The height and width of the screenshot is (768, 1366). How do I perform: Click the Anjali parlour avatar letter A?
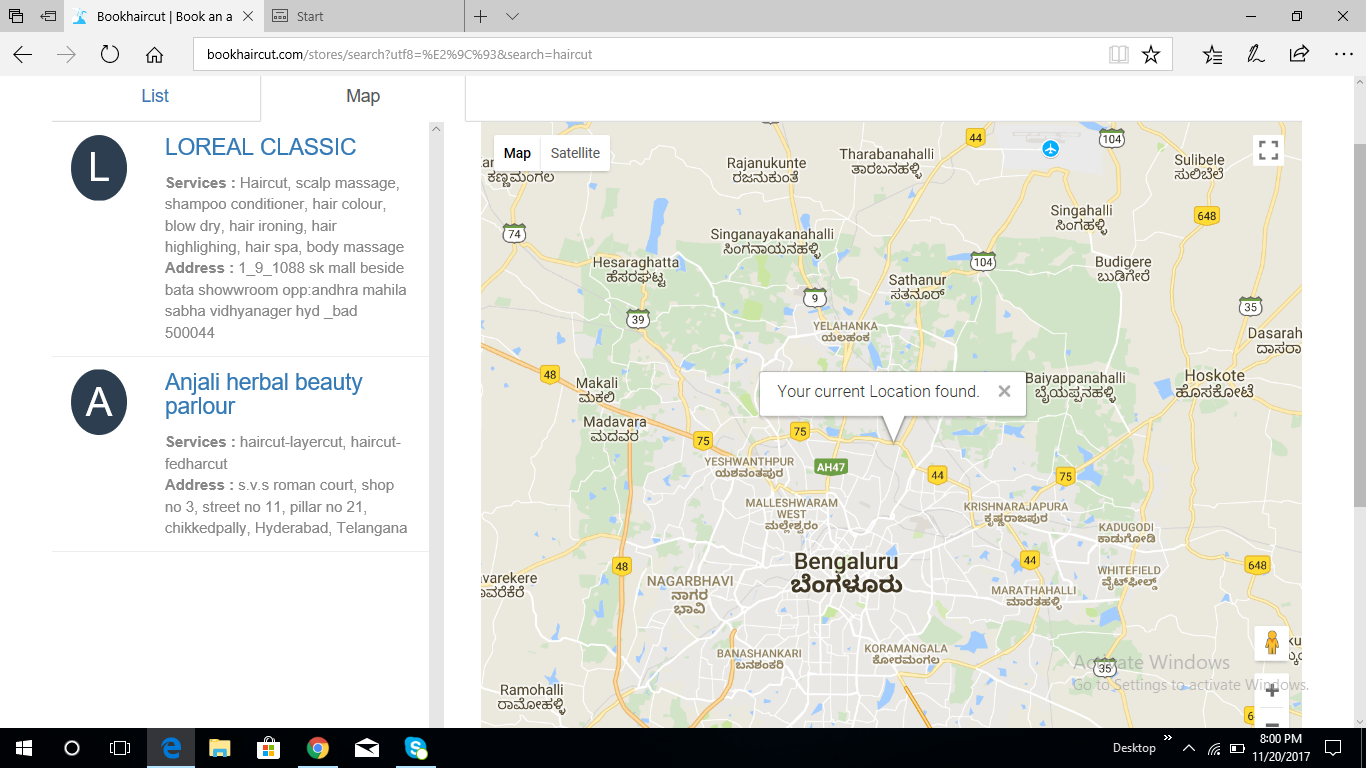pyautogui.click(x=99, y=402)
